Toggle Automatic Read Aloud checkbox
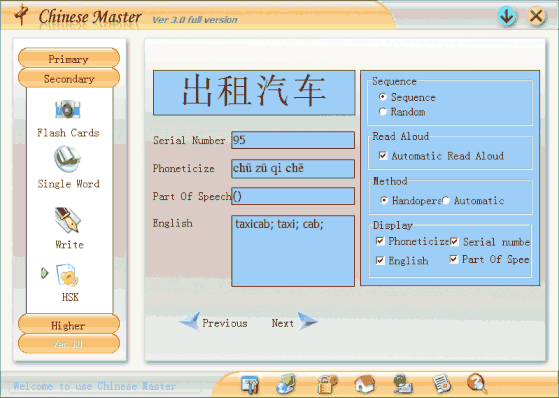 [383, 155]
